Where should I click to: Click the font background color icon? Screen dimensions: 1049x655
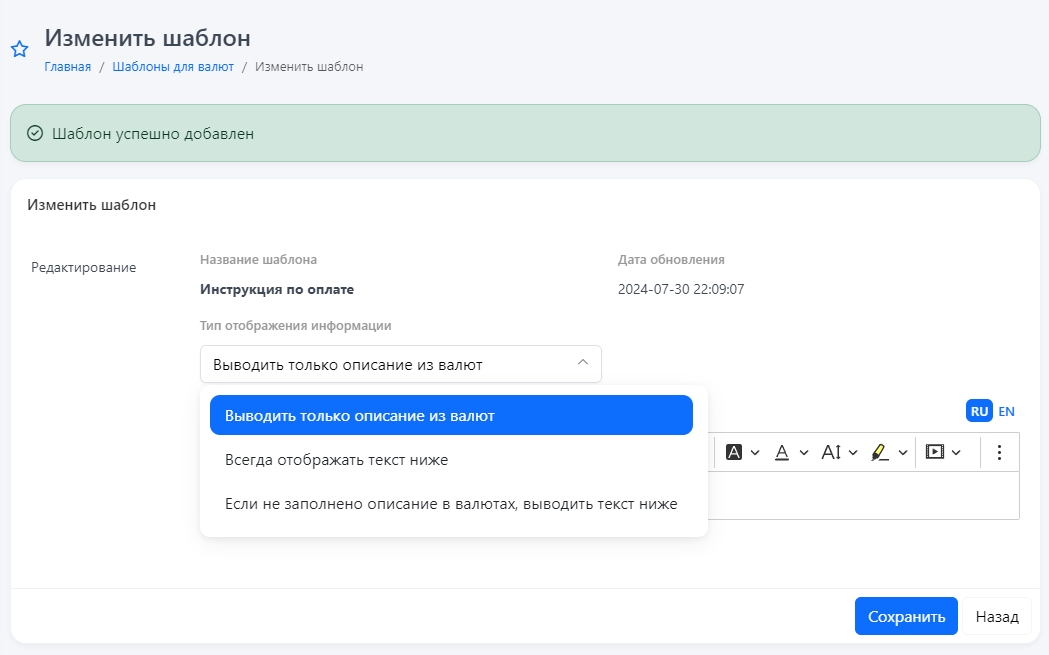pos(734,452)
